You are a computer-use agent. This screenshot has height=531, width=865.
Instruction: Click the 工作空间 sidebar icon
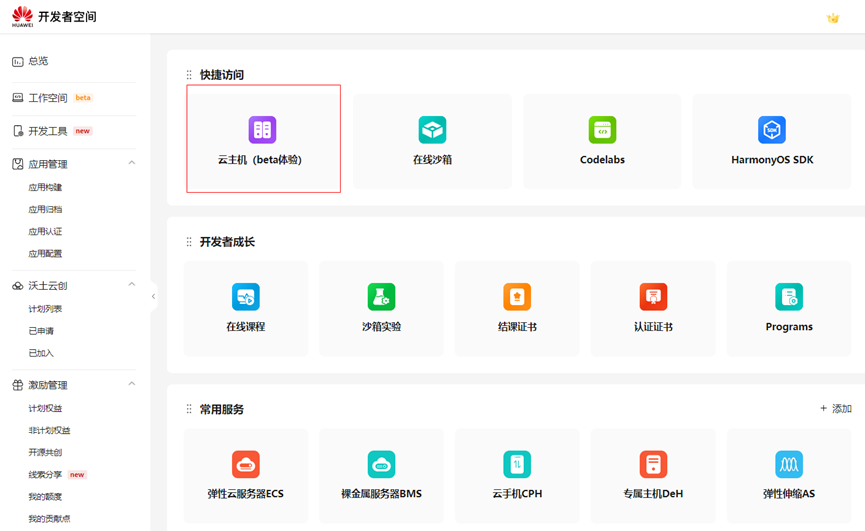[18, 98]
